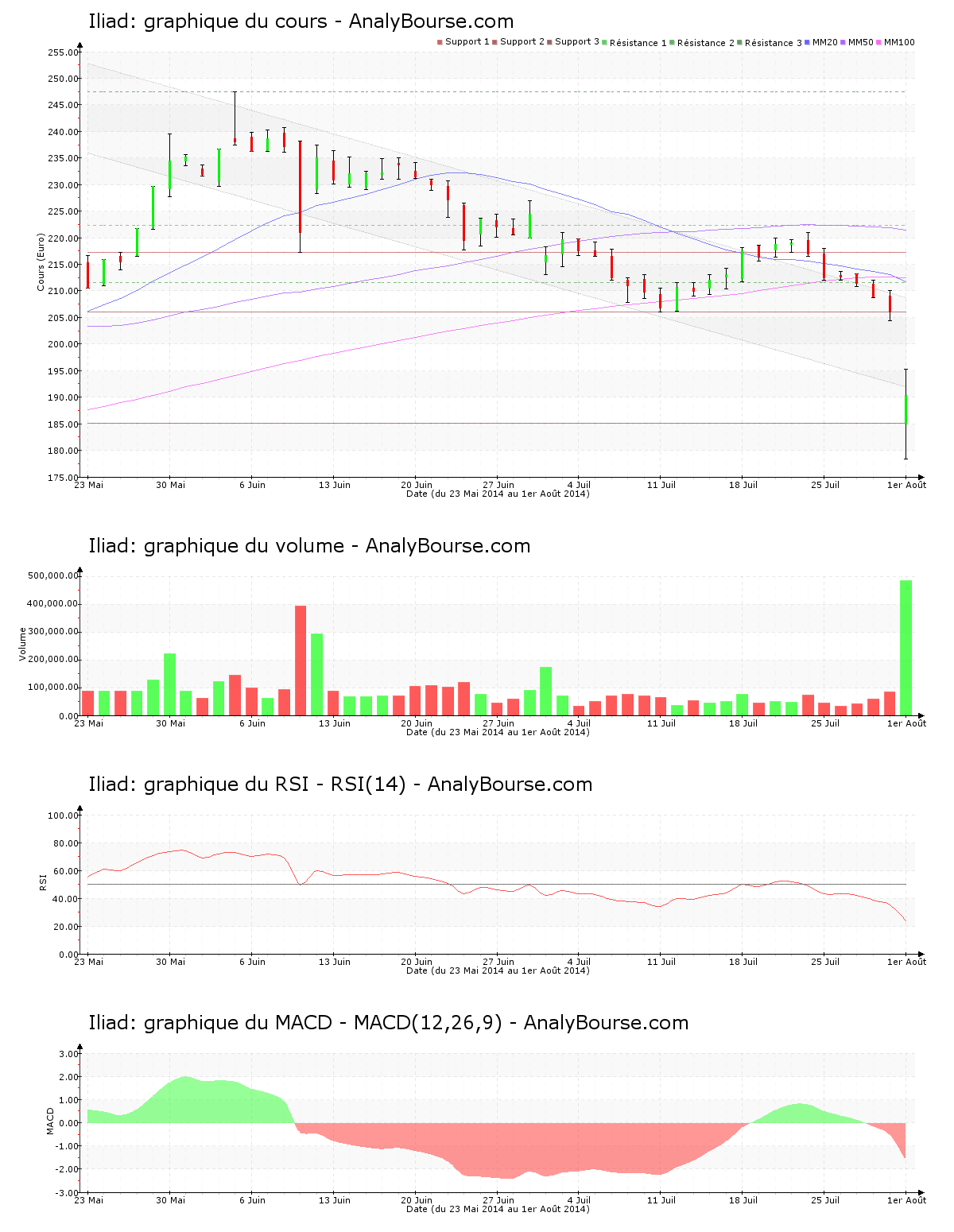
Task: Click the -1.00 value on MACD axis
Action: tap(68, 1146)
